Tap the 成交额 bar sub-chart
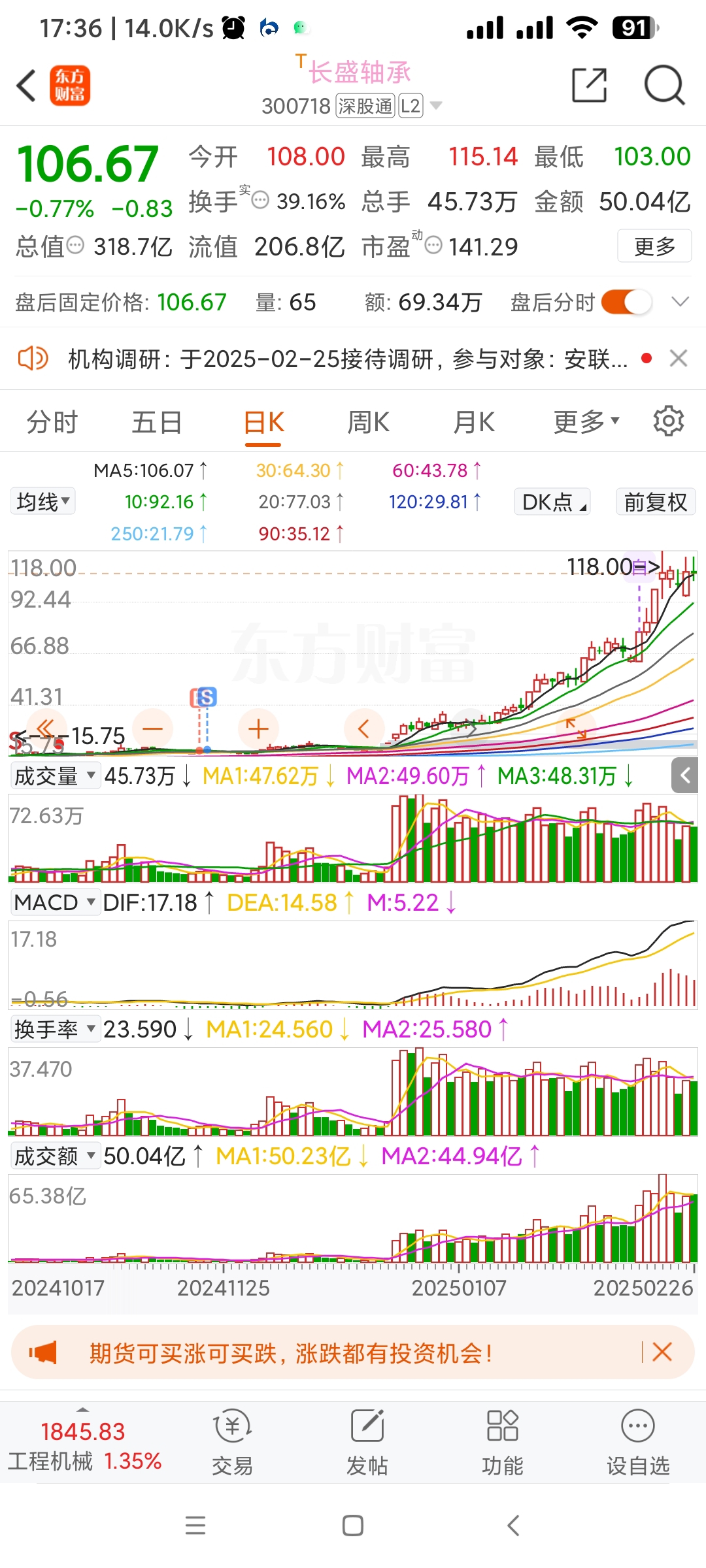Image resolution: width=706 pixels, height=1568 pixels. [x=353, y=1218]
